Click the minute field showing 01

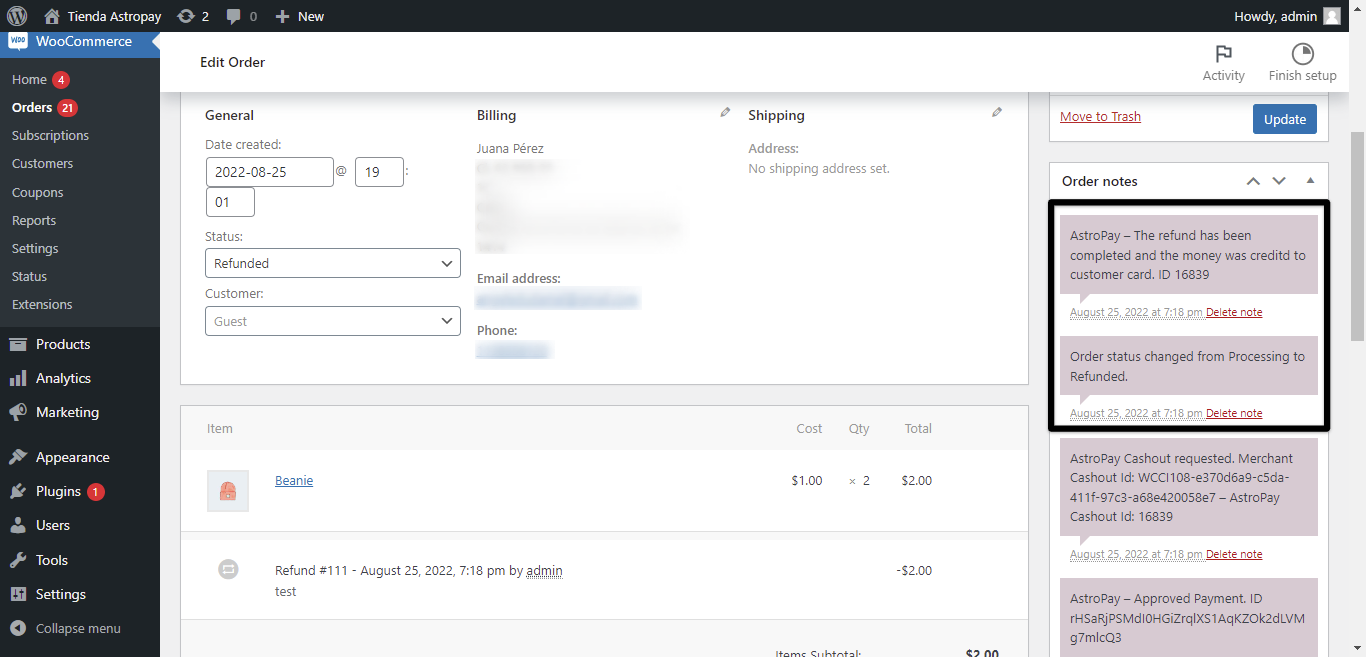point(230,202)
